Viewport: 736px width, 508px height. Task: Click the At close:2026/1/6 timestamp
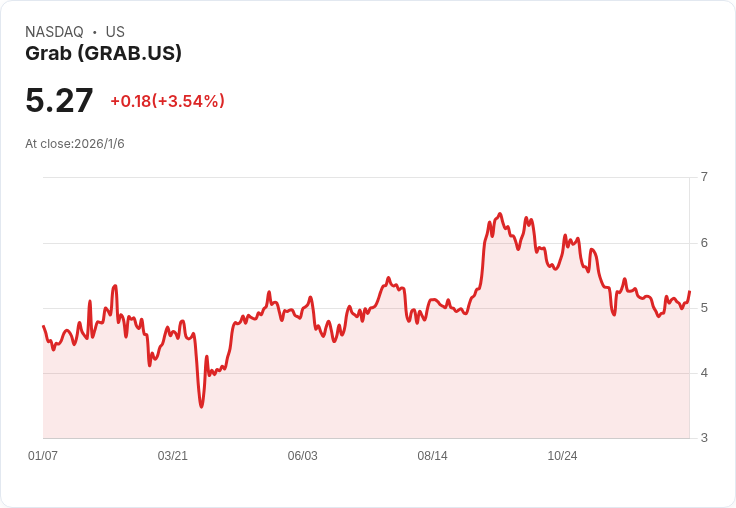tap(75, 144)
